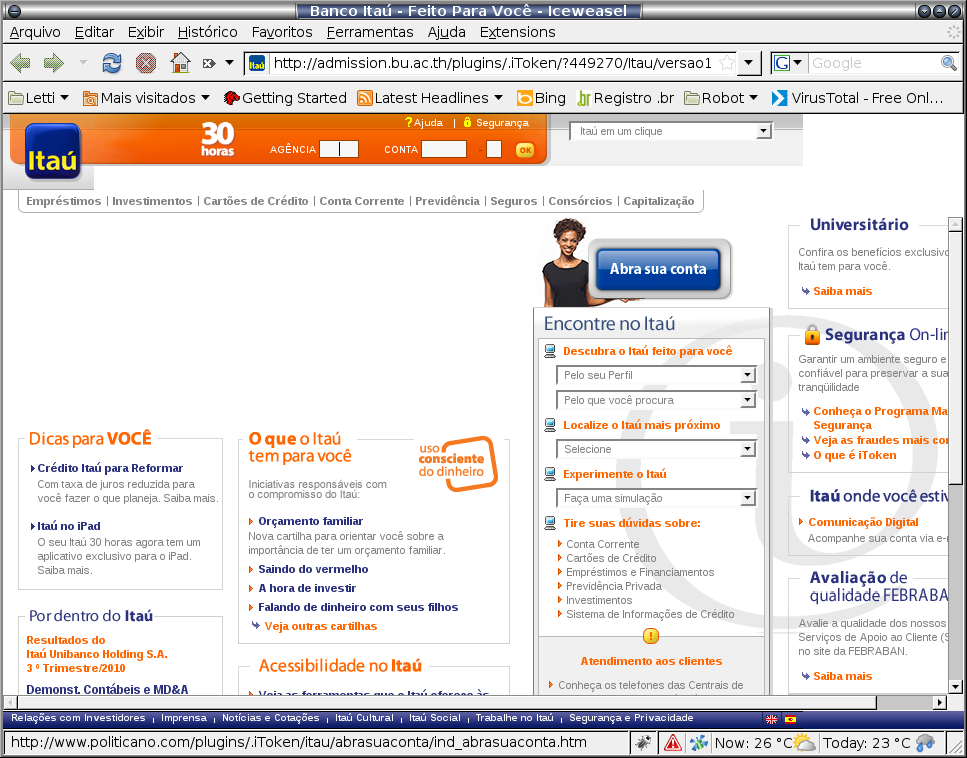Click the Itaú favicon in the address bar
This screenshot has height=758, width=967.
click(257, 63)
